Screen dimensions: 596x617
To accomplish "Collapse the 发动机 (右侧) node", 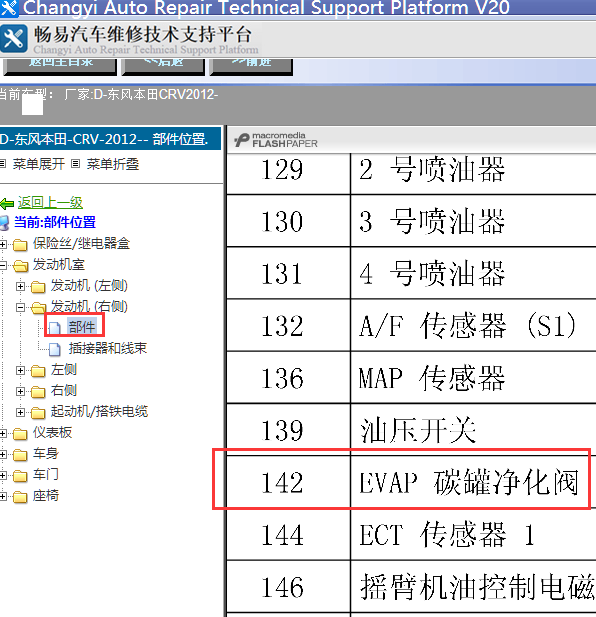I will [20, 307].
